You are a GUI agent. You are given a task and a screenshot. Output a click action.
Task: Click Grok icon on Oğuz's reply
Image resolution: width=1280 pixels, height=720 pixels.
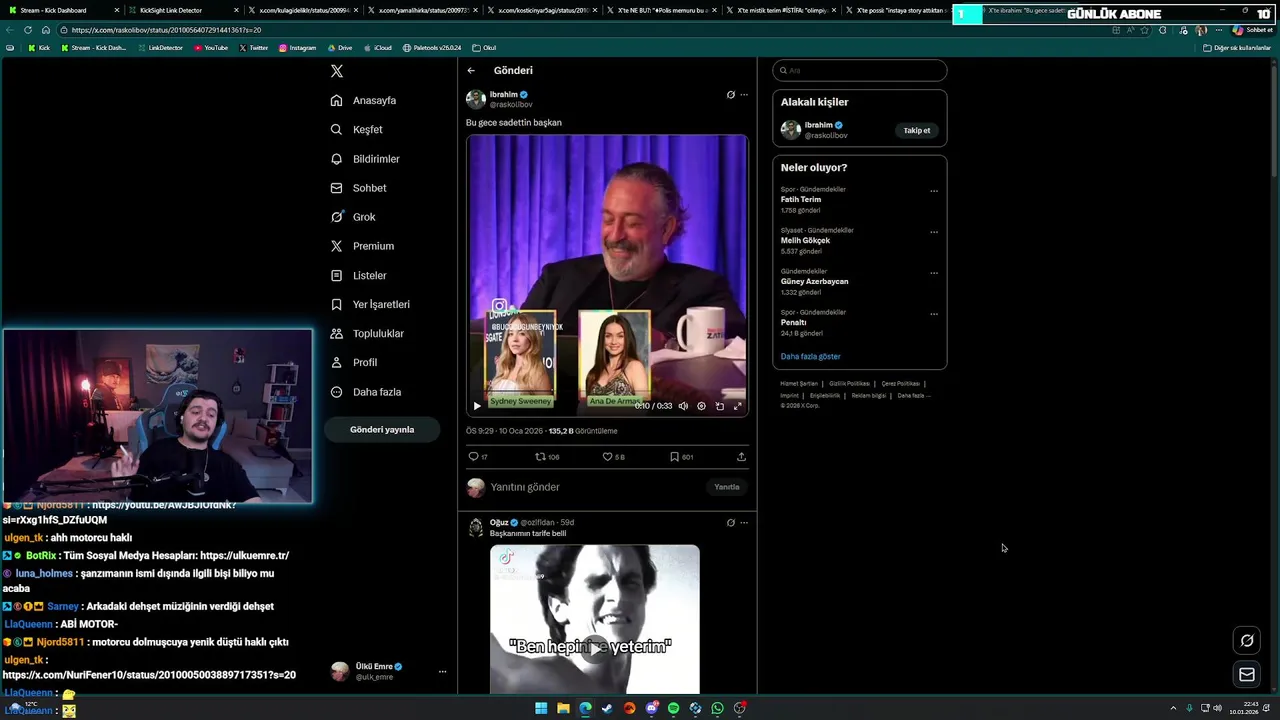[x=730, y=523]
